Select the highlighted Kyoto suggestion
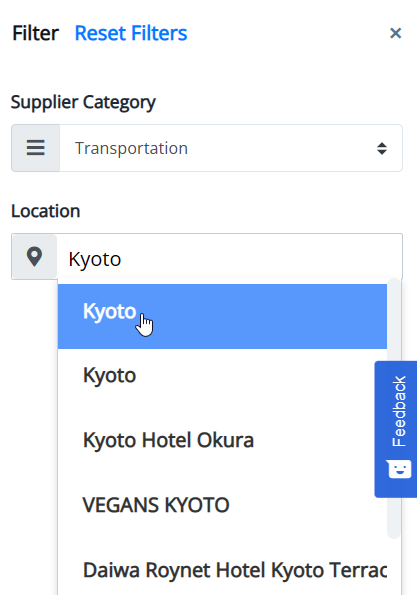Viewport: 417px width, 595px height. pos(222,316)
